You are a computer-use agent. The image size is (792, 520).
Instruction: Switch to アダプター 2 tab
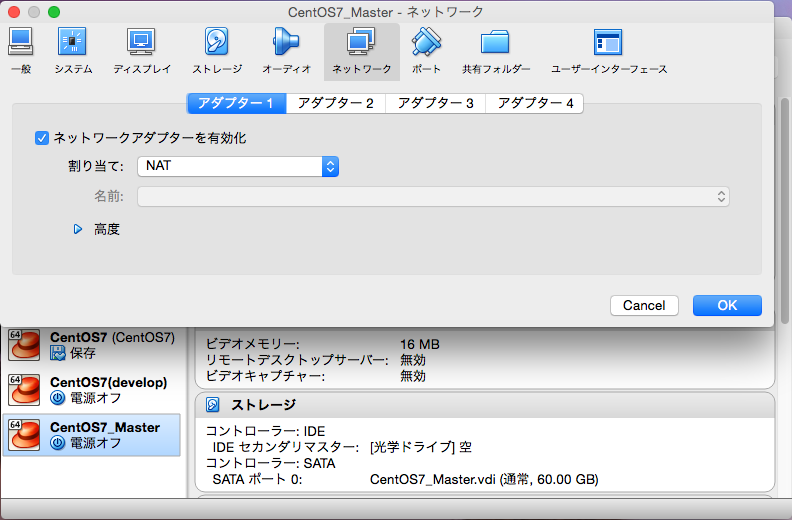point(336,104)
